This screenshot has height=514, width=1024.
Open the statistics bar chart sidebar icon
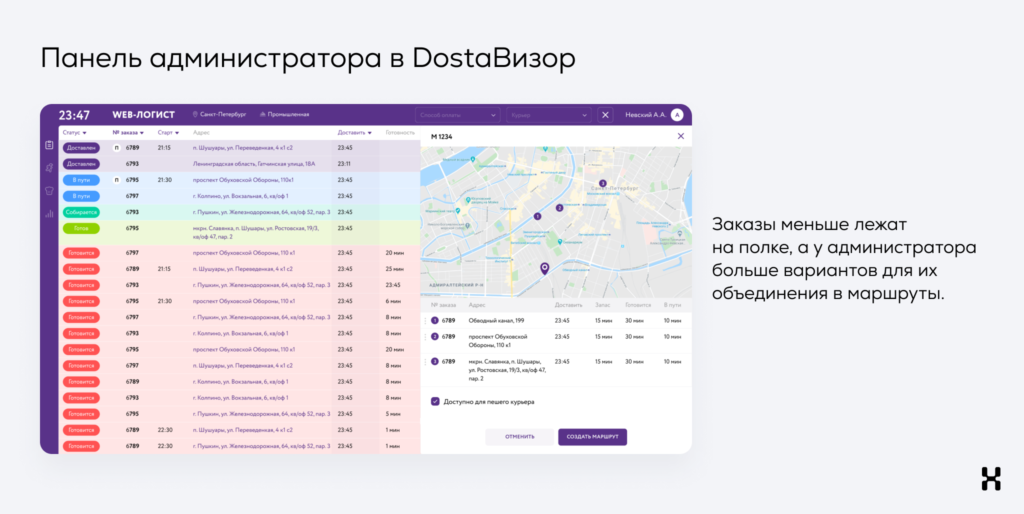click(x=49, y=213)
